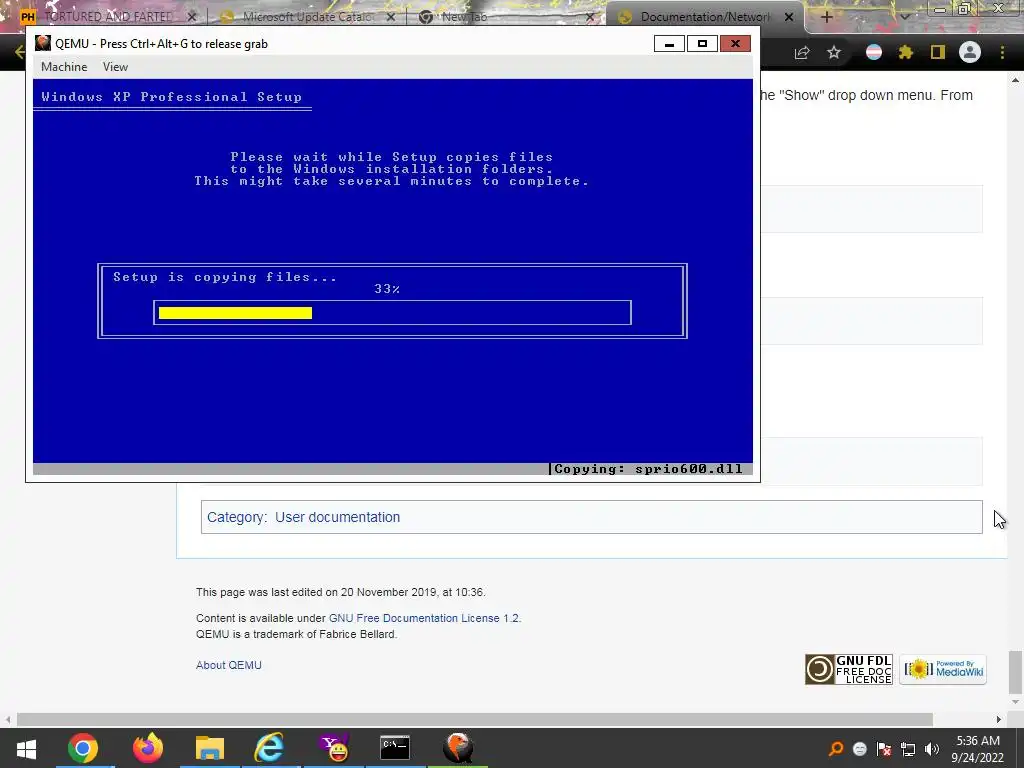Open a new browser tab with plus button
The height and width of the screenshot is (768, 1024).
click(x=826, y=17)
